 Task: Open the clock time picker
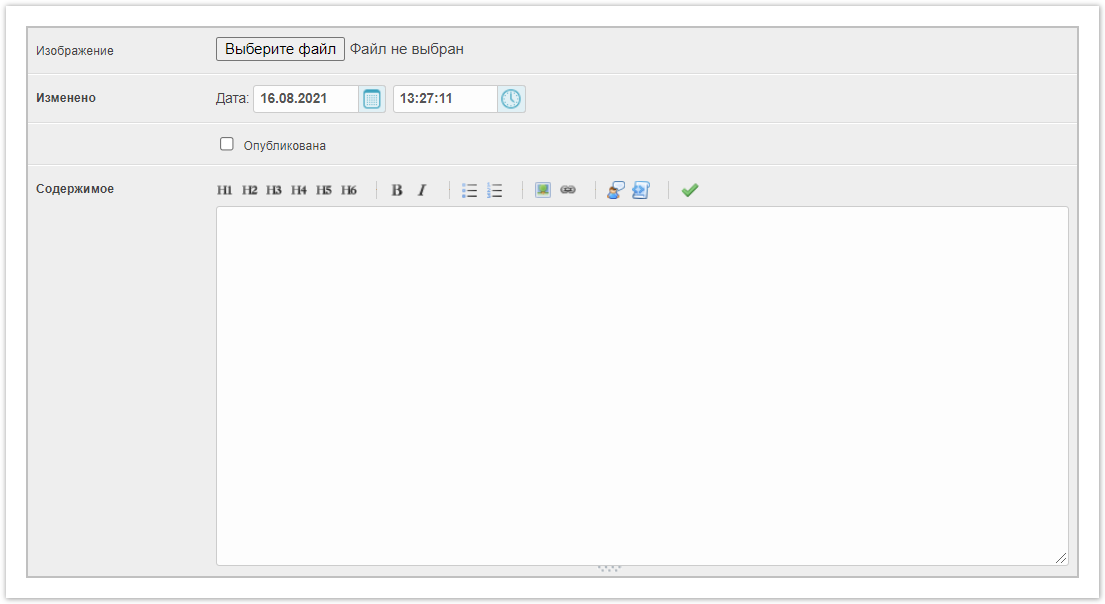[511, 99]
